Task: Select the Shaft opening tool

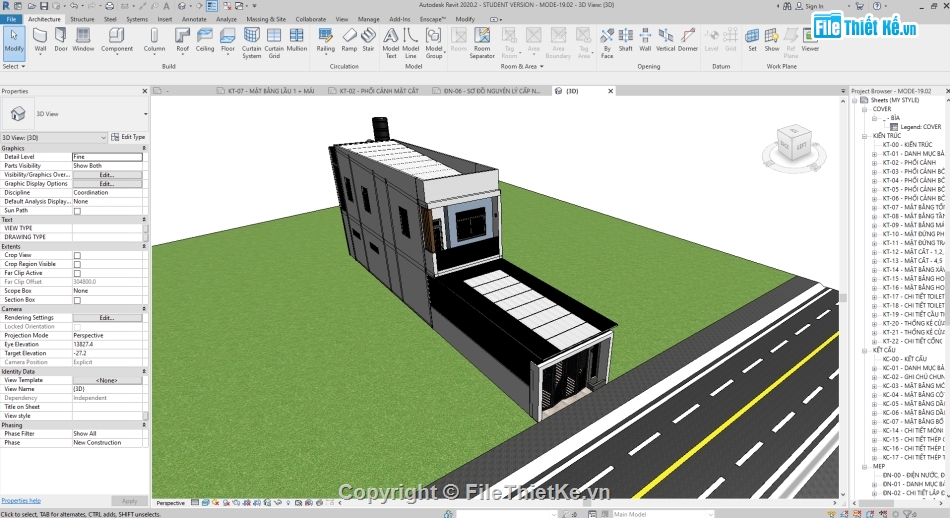Action: [626, 40]
